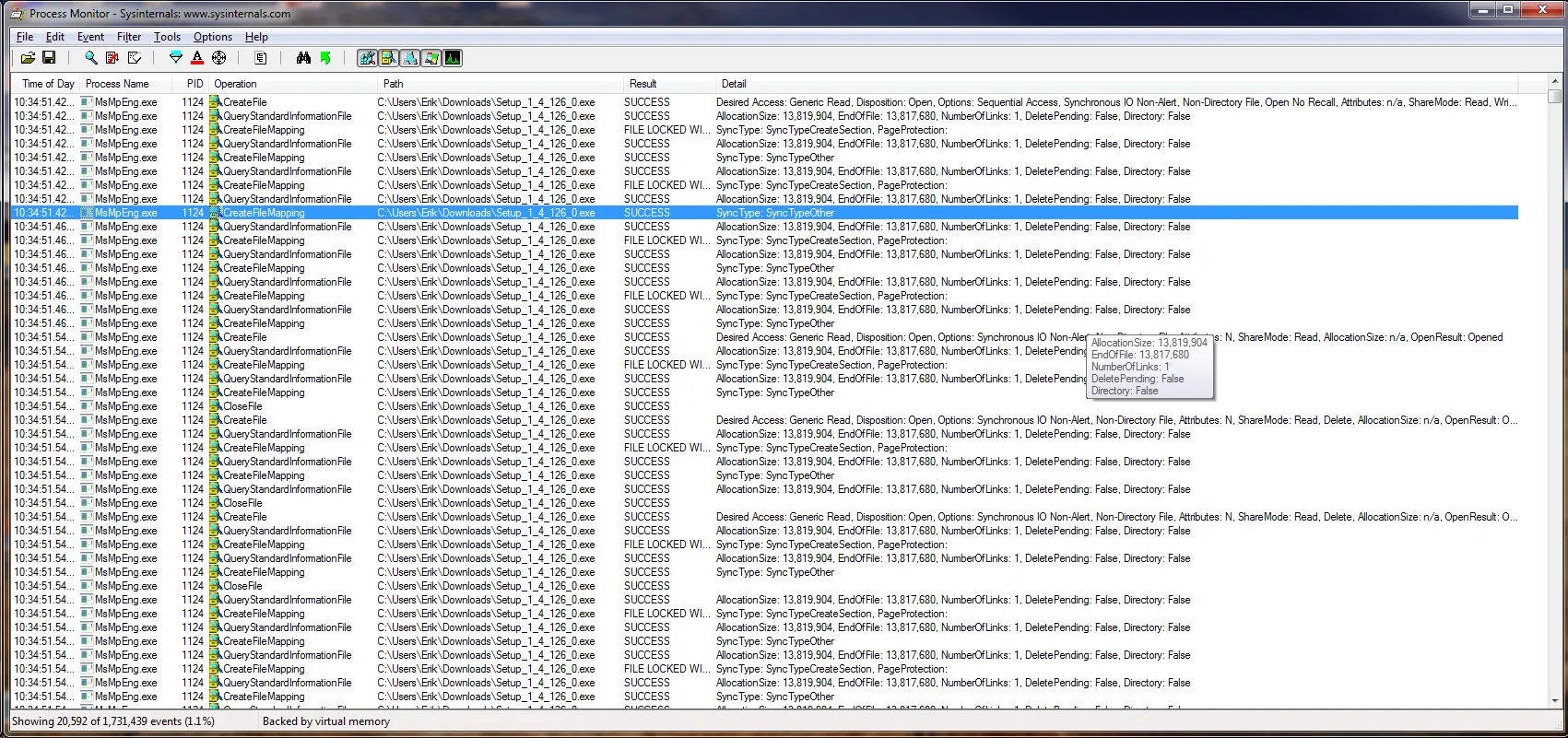The width and height of the screenshot is (1568, 738).
Task: Open the Filter menu
Action: (129, 37)
